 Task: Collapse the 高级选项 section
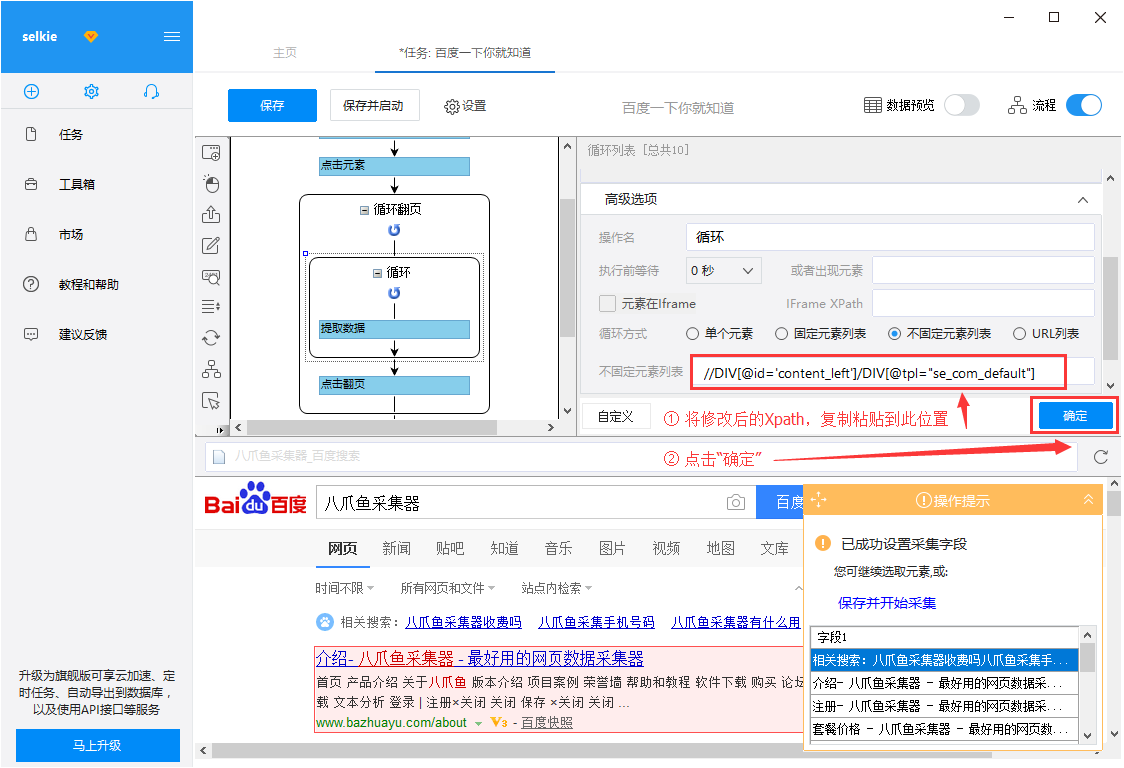click(1082, 199)
